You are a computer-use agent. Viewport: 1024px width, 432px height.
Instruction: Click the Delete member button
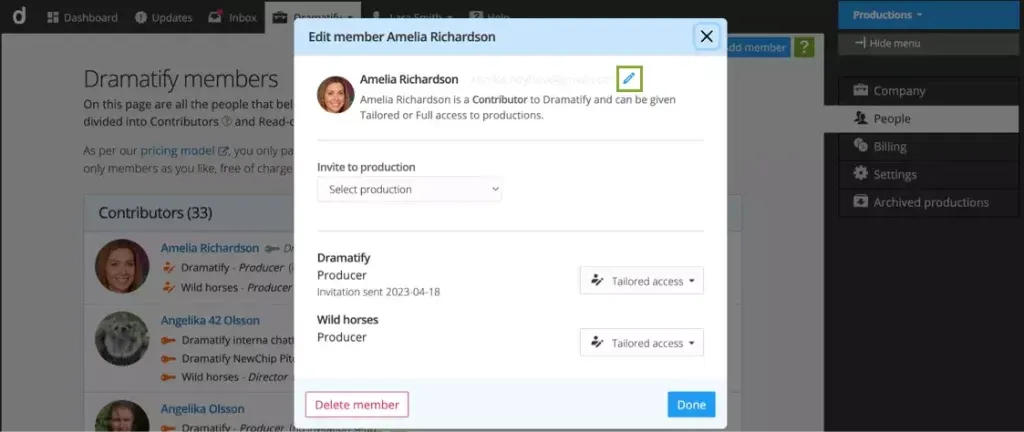(357, 405)
